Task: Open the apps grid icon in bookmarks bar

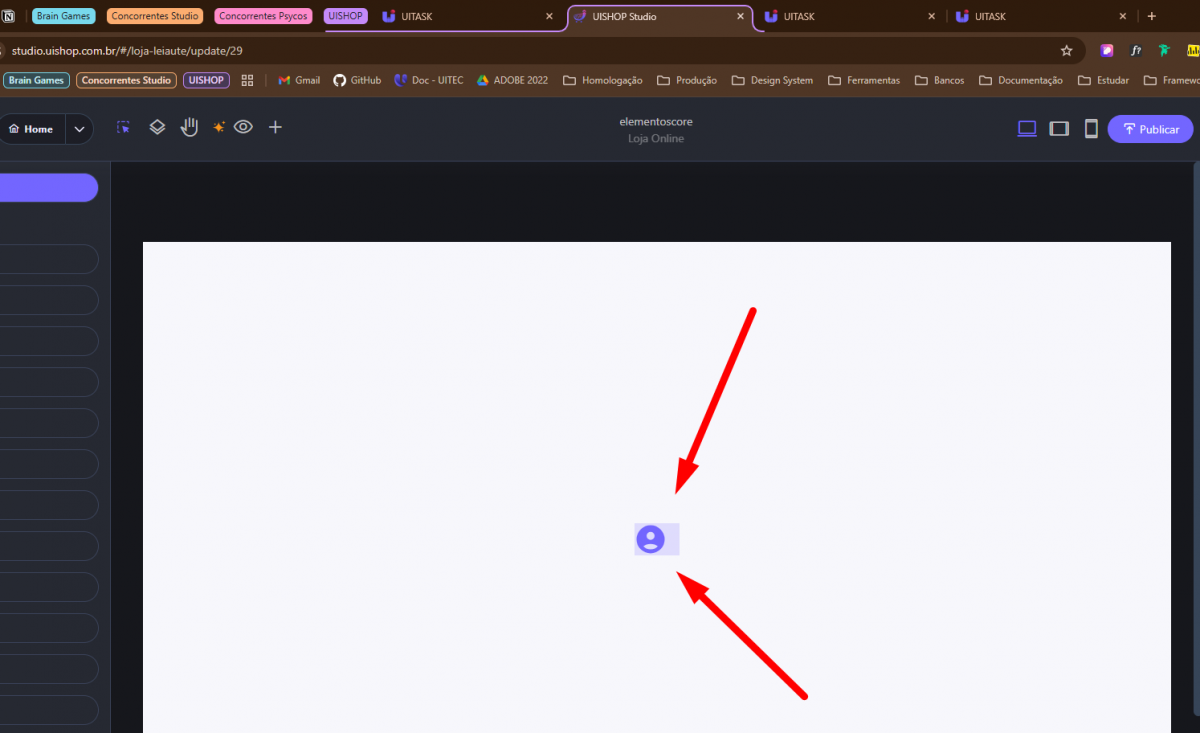Action: [x=248, y=80]
